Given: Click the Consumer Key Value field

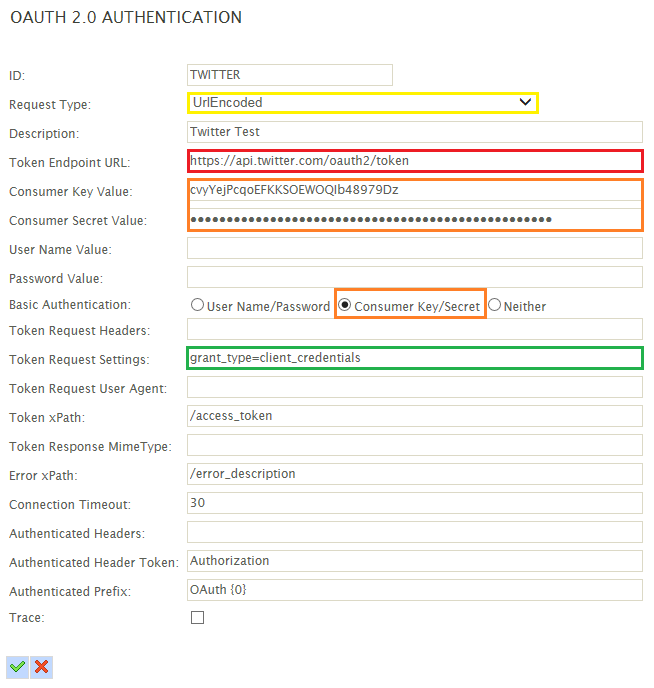Looking at the screenshot, I should click(415, 190).
